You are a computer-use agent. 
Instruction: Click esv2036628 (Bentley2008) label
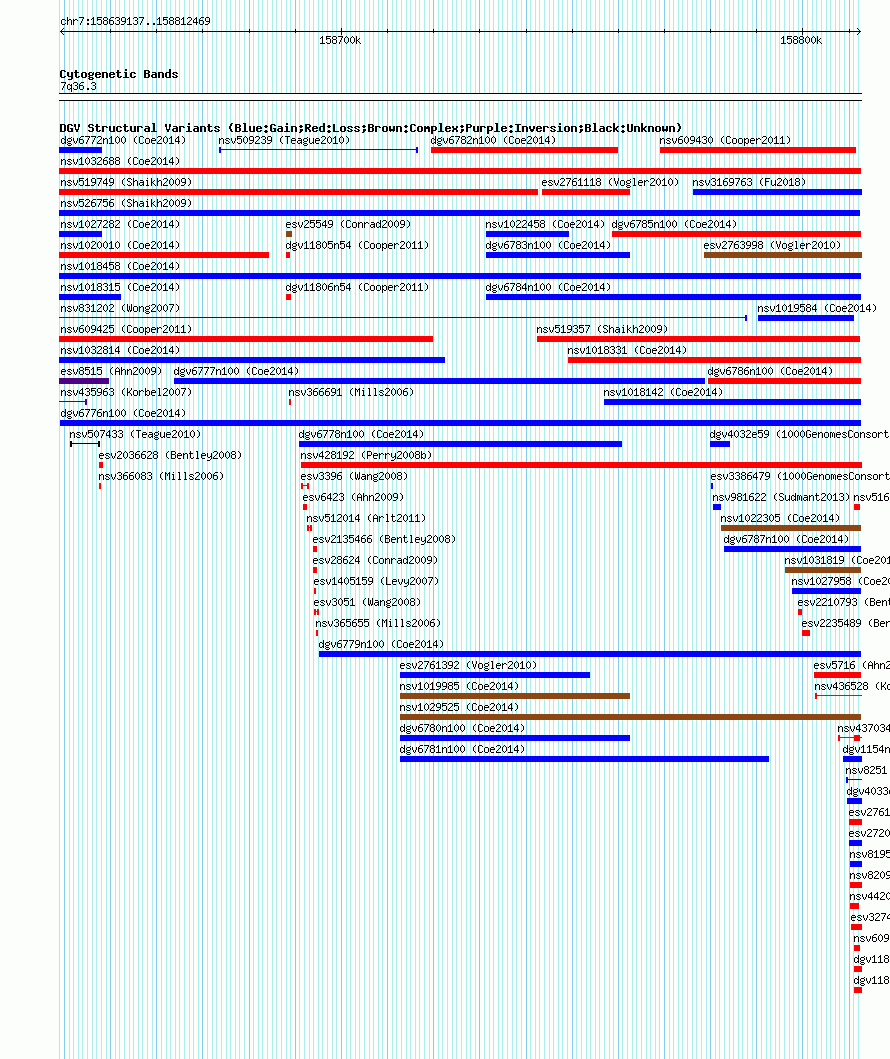click(x=169, y=455)
